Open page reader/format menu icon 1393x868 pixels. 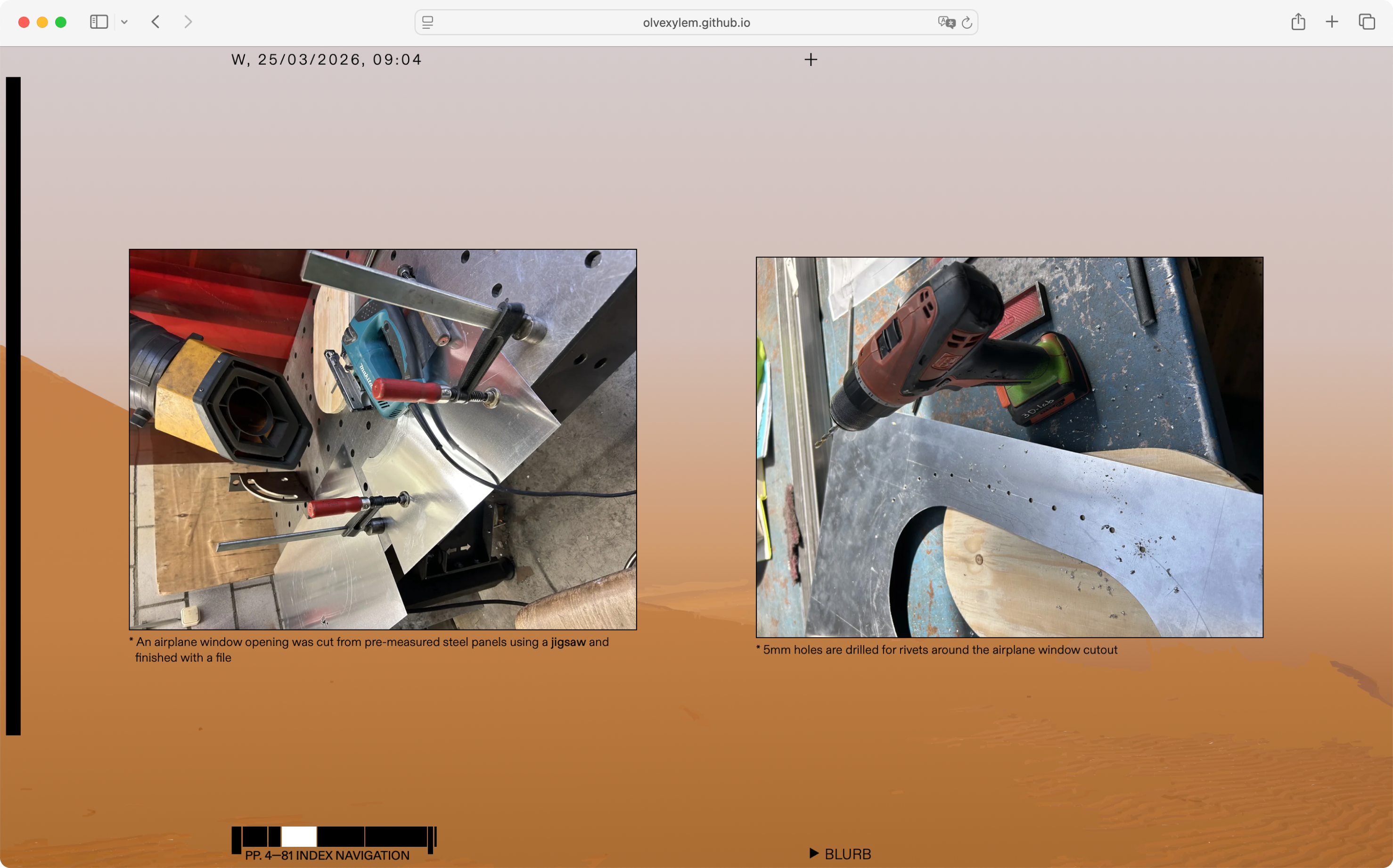[427, 23]
